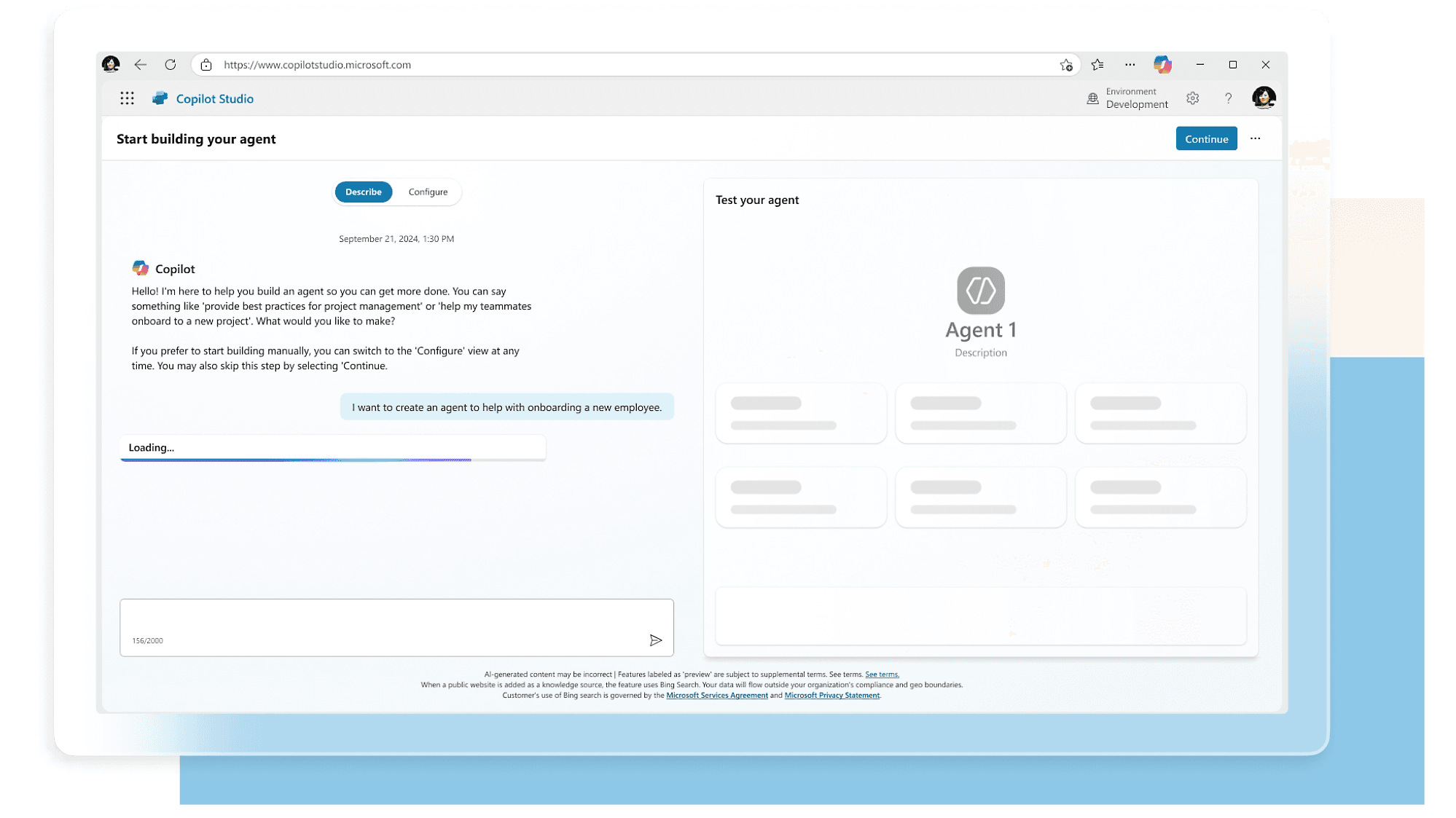Click the send message arrow icon
The width and height of the screenshot is (1456, 818).
(655, 640)
